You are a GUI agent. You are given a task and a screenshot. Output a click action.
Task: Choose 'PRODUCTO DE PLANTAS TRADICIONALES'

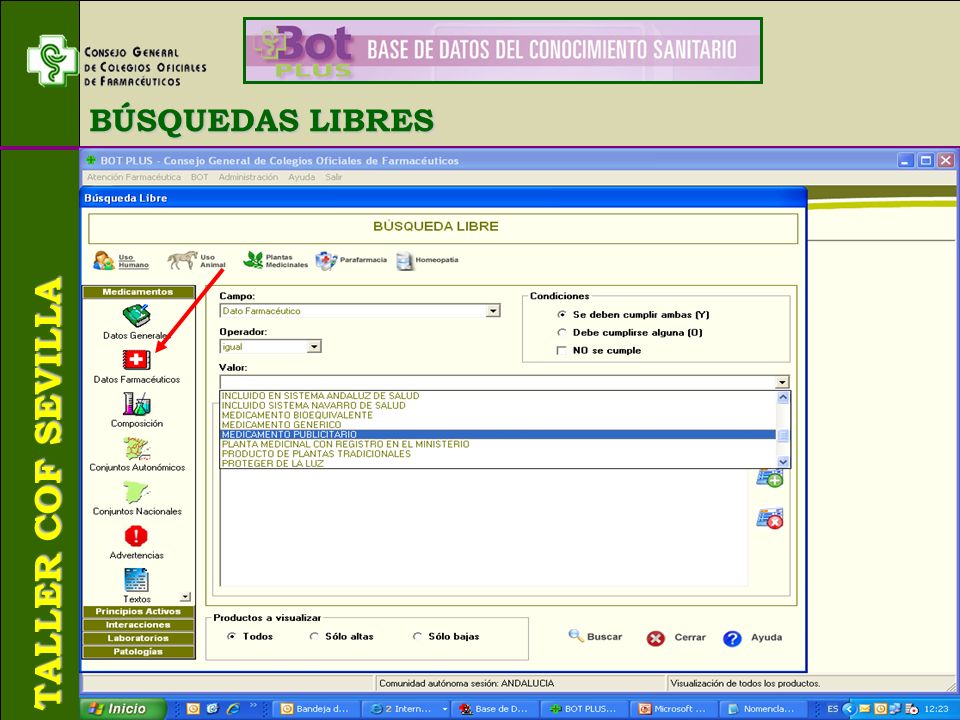coord(498,454)
